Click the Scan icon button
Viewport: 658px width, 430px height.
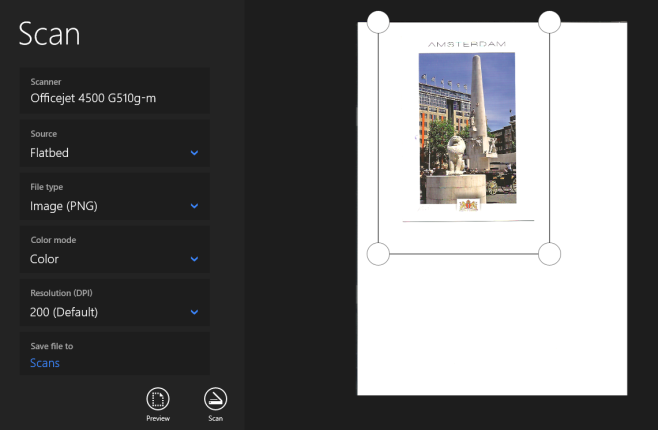[x=215, y=398]
